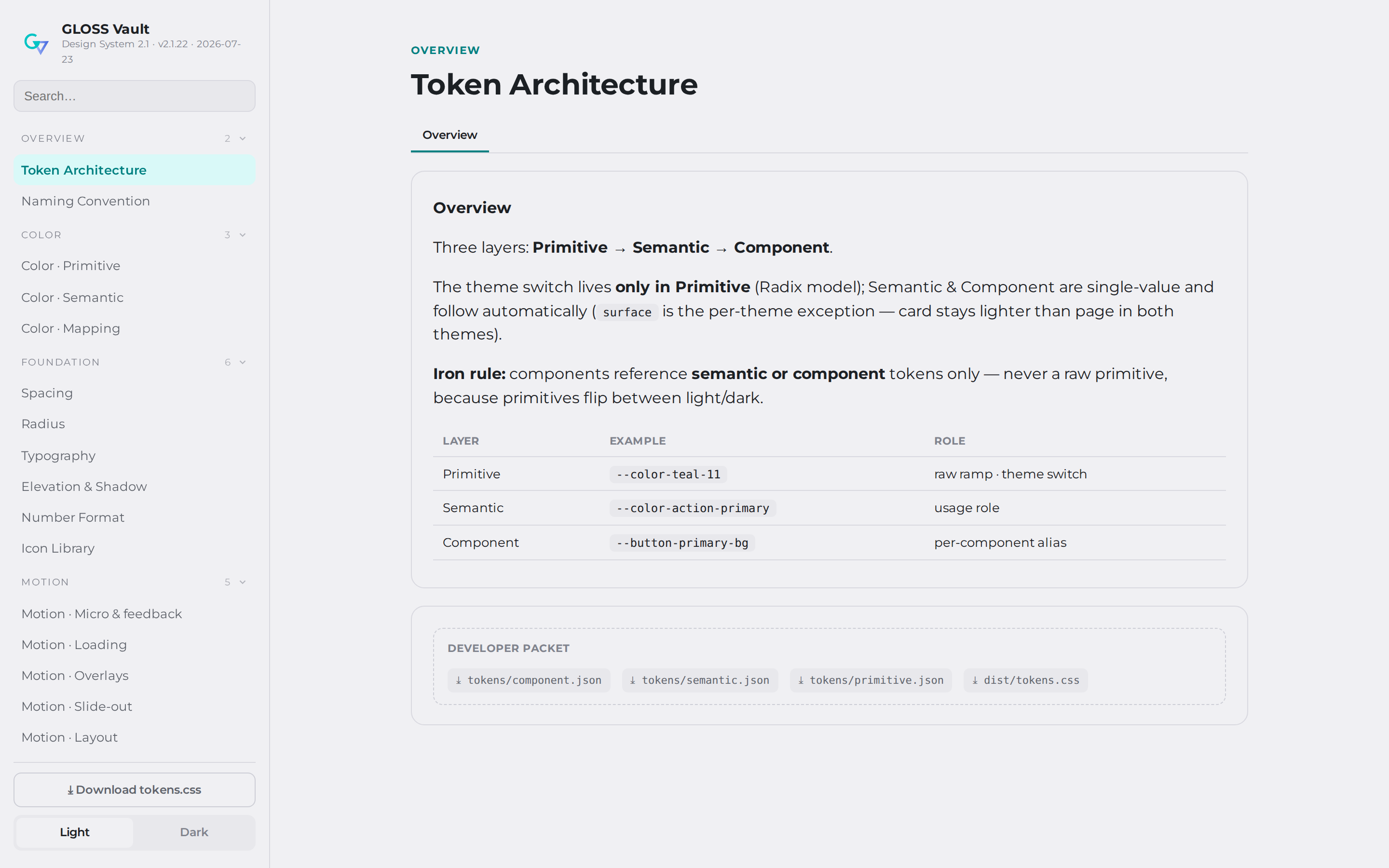The width and height of the screenshot is (1389, 868).
Task: Open Motion · Layout page
Action: click(134, 738)
